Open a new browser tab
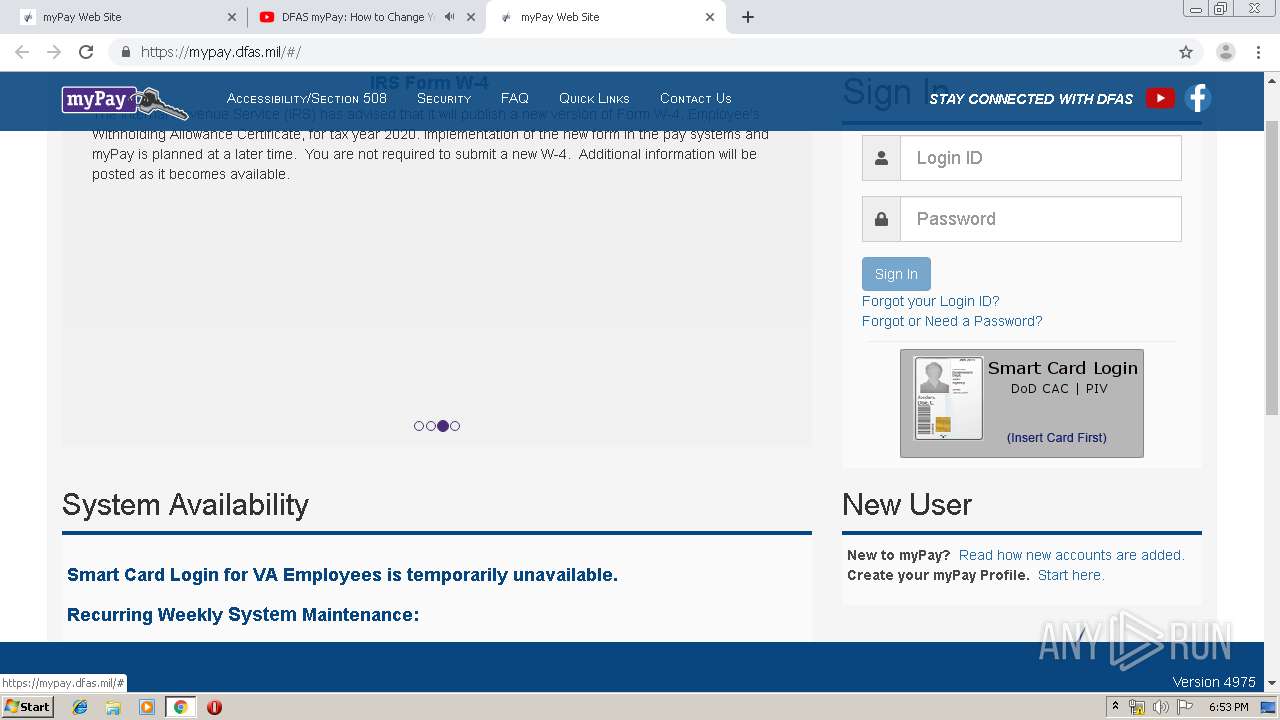Screen dimensions: 1280x720 (748, 17)
